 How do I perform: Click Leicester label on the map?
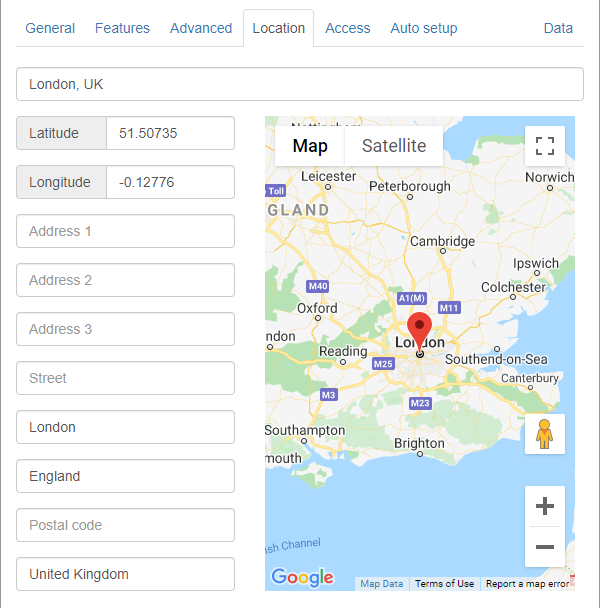point(329,176)
